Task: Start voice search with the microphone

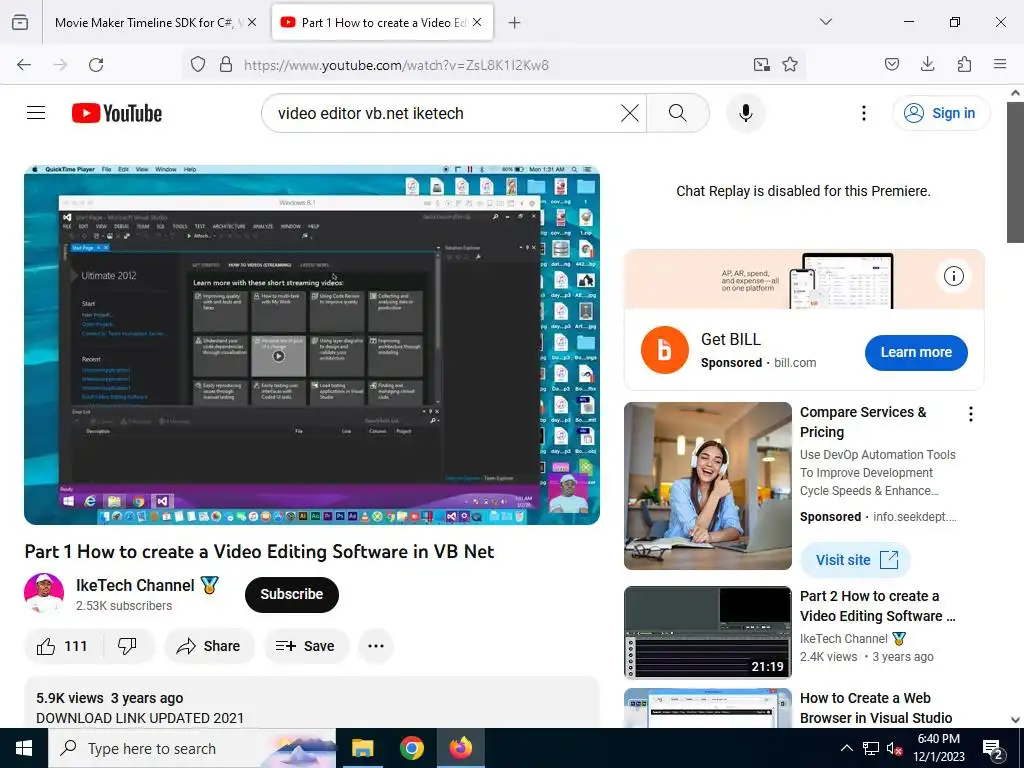Action: pos(745,113)
